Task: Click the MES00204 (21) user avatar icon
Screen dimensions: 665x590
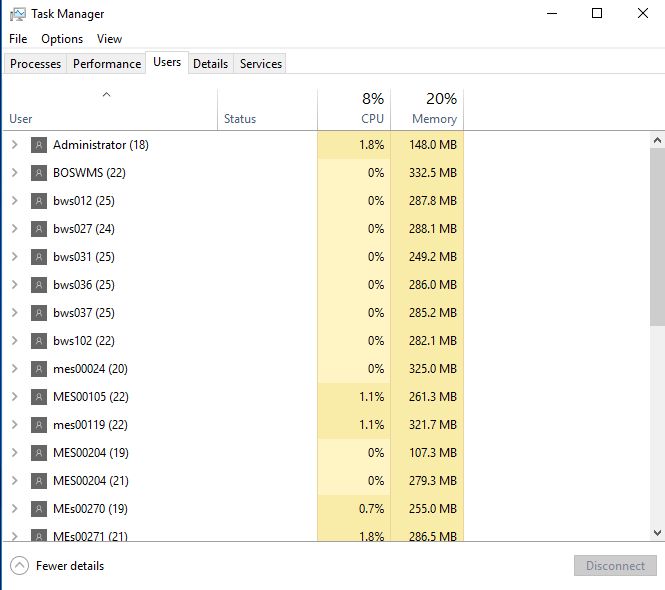Action: coord(39,481)
